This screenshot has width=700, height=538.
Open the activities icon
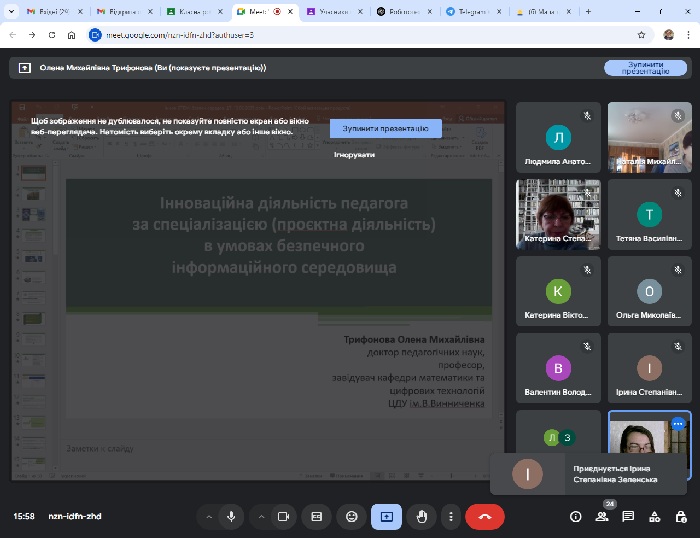pos(654,516)
